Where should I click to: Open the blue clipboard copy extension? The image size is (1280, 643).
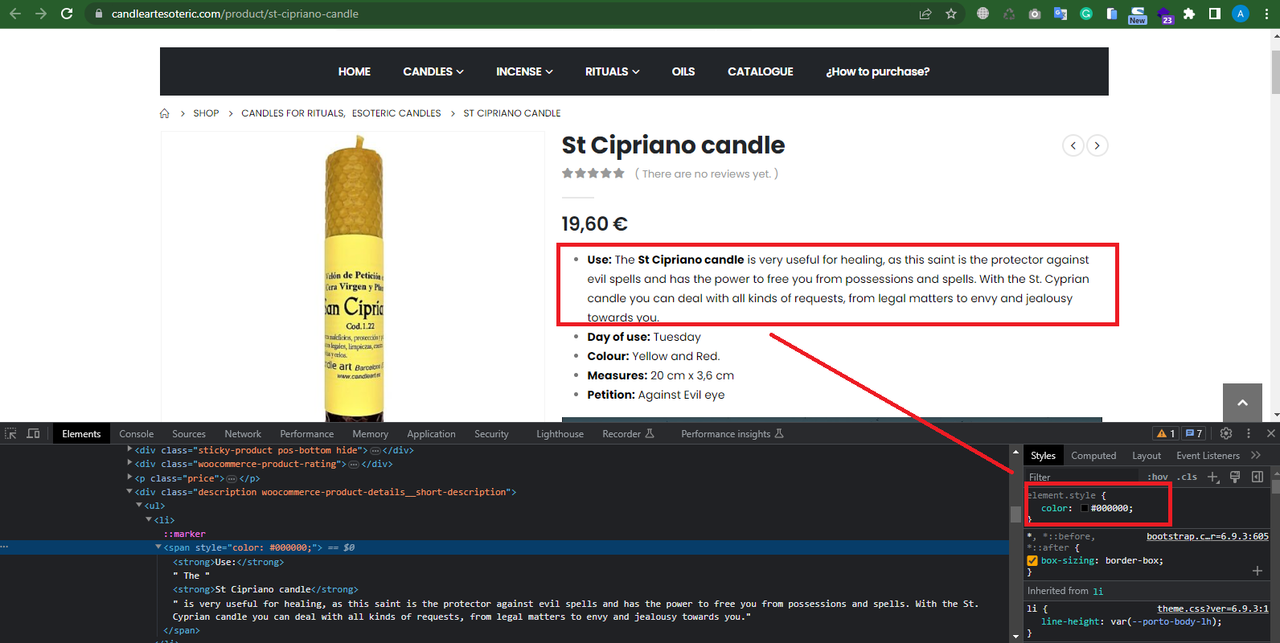(x=1111, y=14)
